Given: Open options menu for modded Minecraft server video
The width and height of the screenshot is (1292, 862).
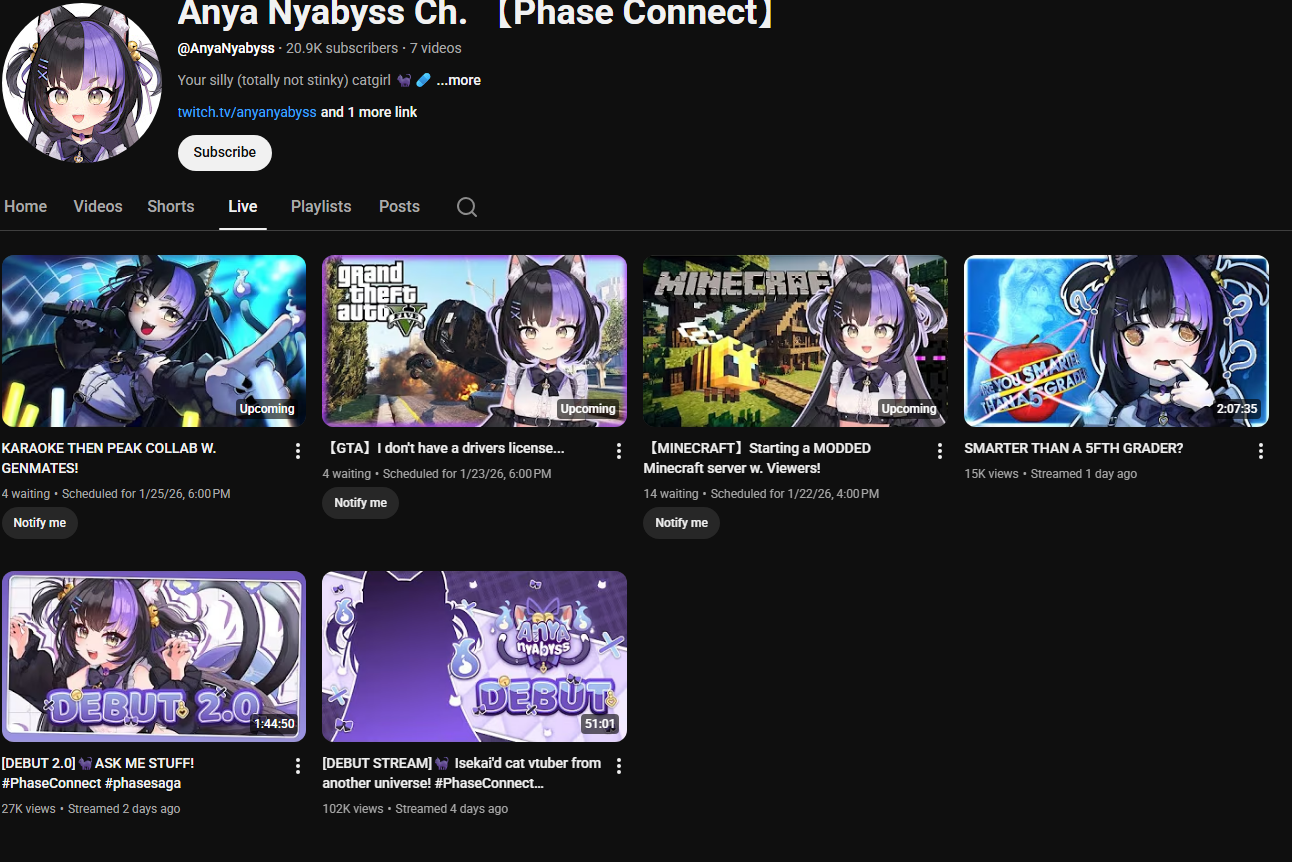Looking at the screenshot, I should [940, 451].
